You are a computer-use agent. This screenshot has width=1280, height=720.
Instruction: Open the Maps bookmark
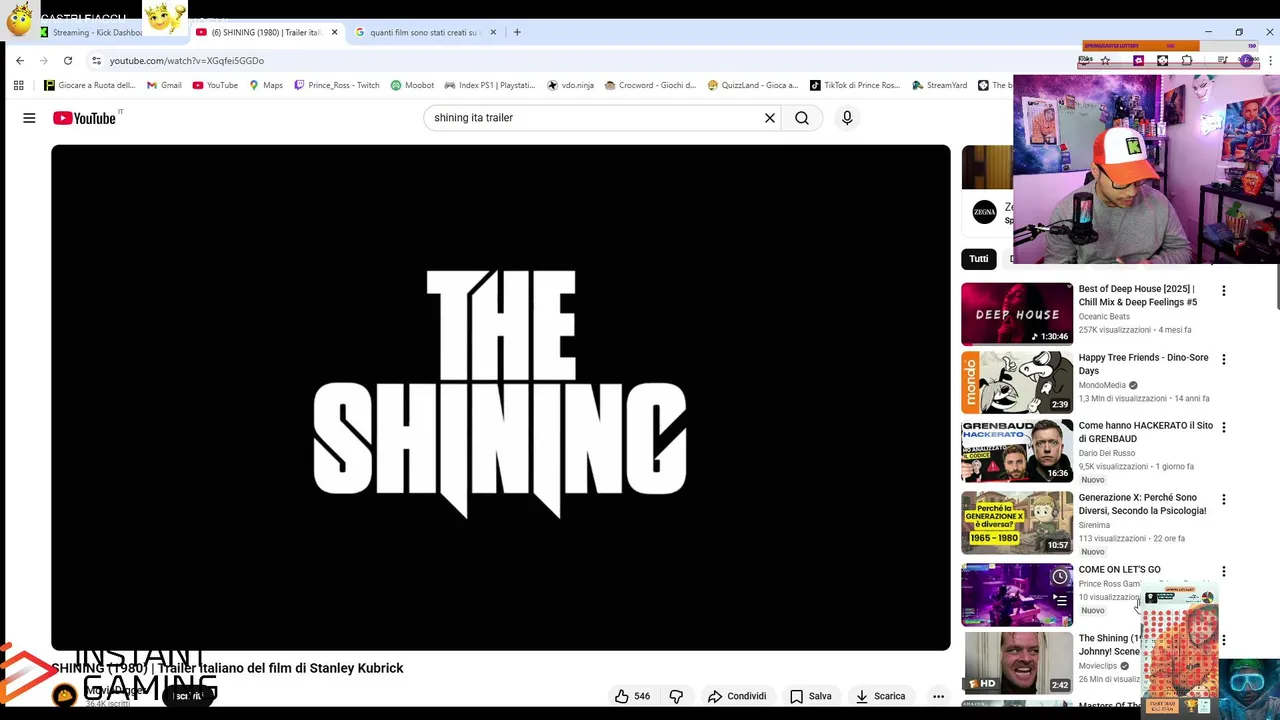click(x=266, y=85)
